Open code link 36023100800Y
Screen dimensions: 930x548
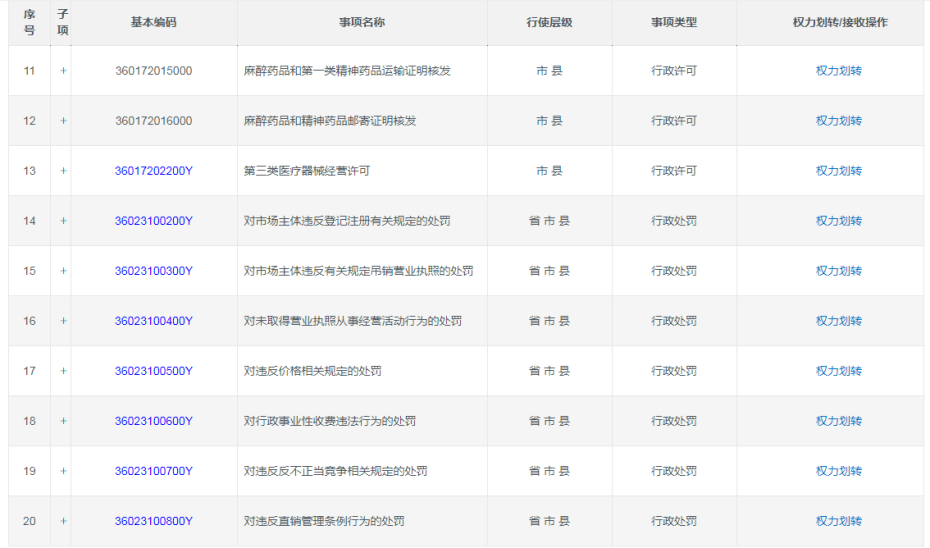[x=153, y=521]
